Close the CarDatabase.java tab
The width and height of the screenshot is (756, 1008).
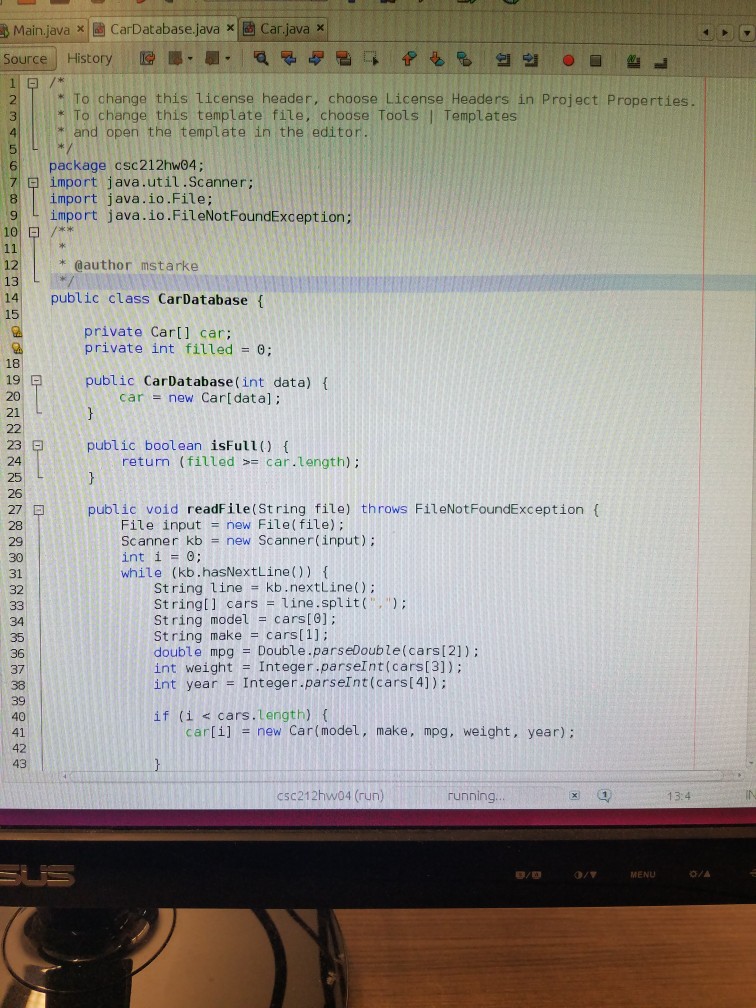click(x=230, y=28)
